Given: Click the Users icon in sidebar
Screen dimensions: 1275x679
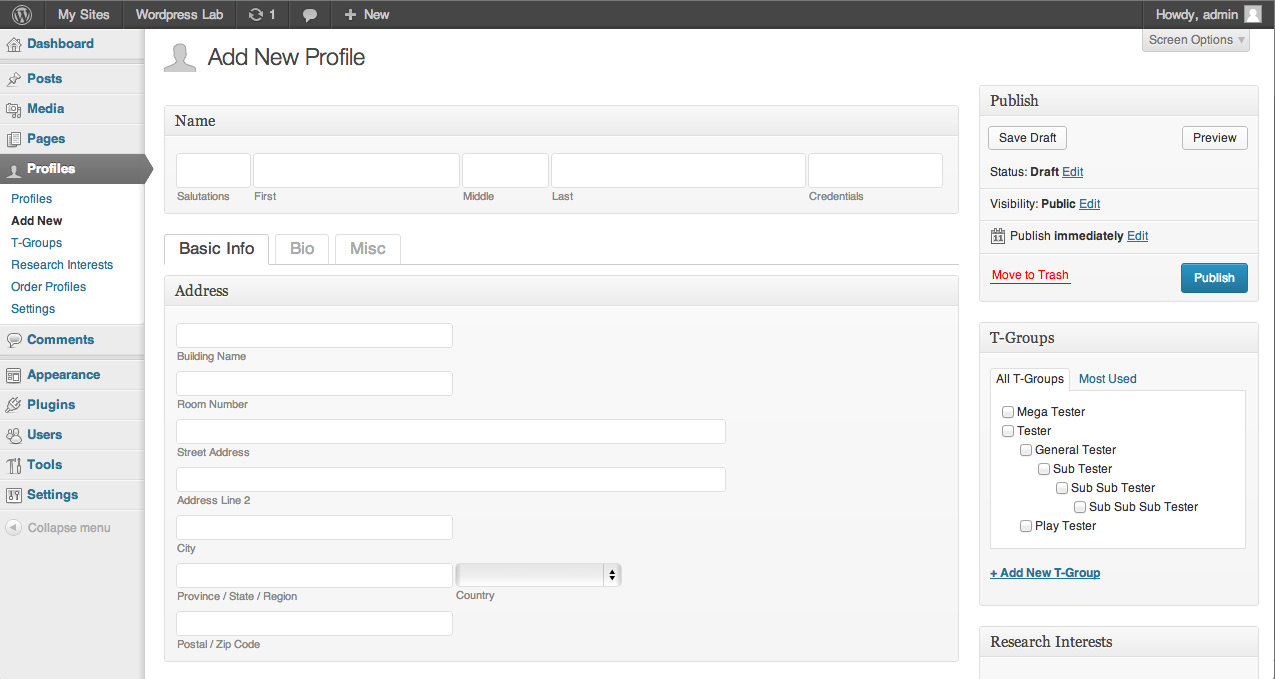Looking at the screenshot, I should pos(14,435).
